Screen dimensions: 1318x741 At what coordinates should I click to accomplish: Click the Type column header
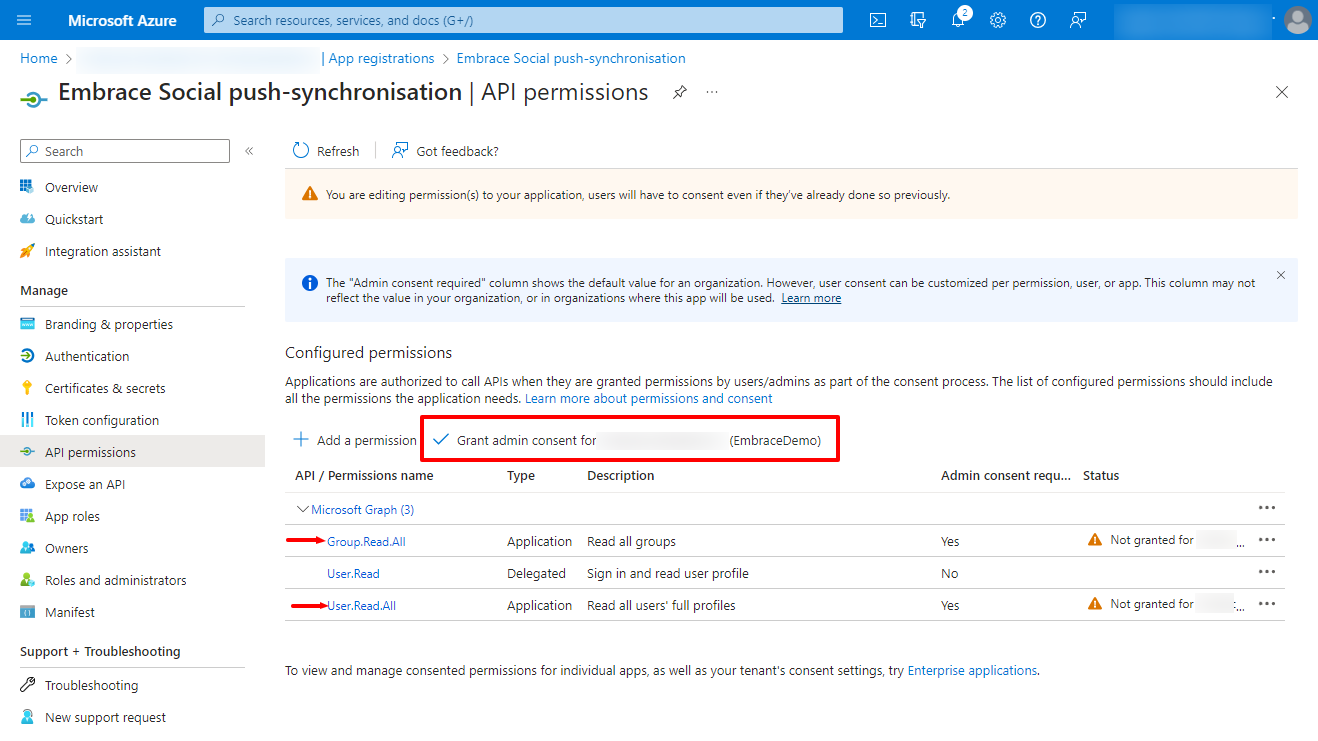[521, 475]
